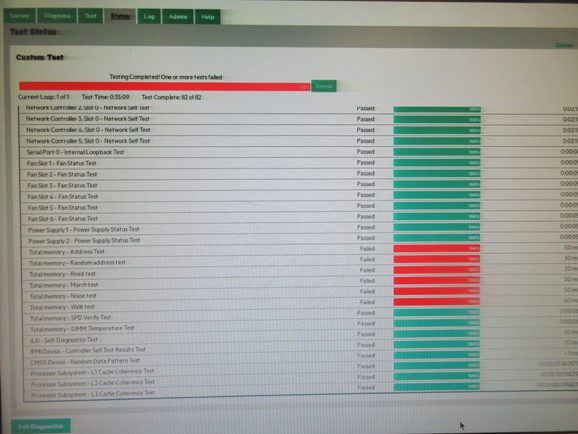Select 'Total memory - Read test' row
Screen dimensions: 578x434
(299, 272)
